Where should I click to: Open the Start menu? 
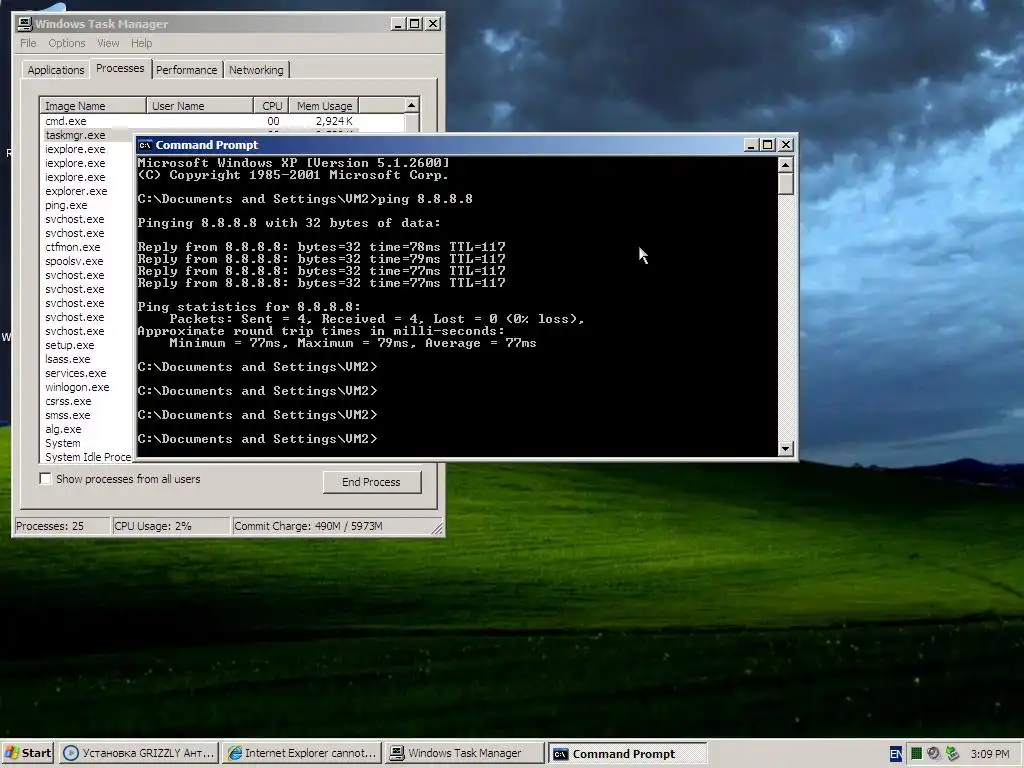point(27,753)
